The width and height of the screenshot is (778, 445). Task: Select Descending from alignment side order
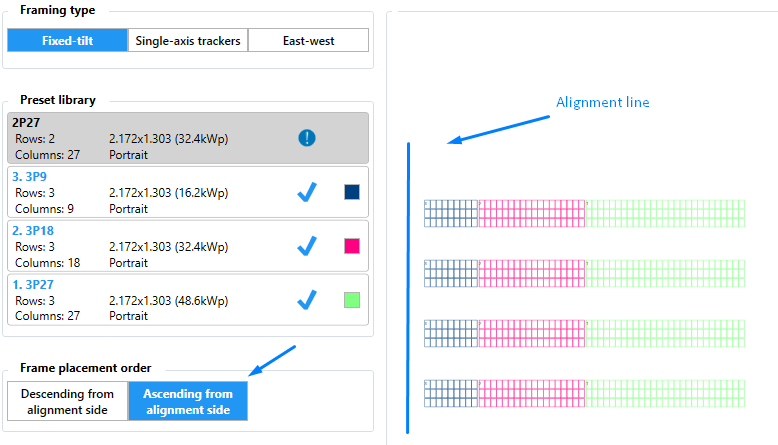coord(67,401)
